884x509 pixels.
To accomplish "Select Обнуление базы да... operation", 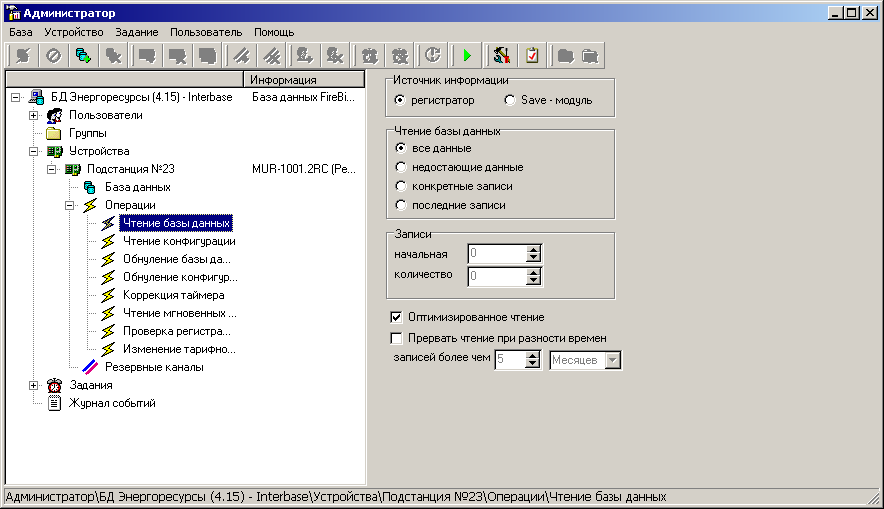I will (177, 259).
